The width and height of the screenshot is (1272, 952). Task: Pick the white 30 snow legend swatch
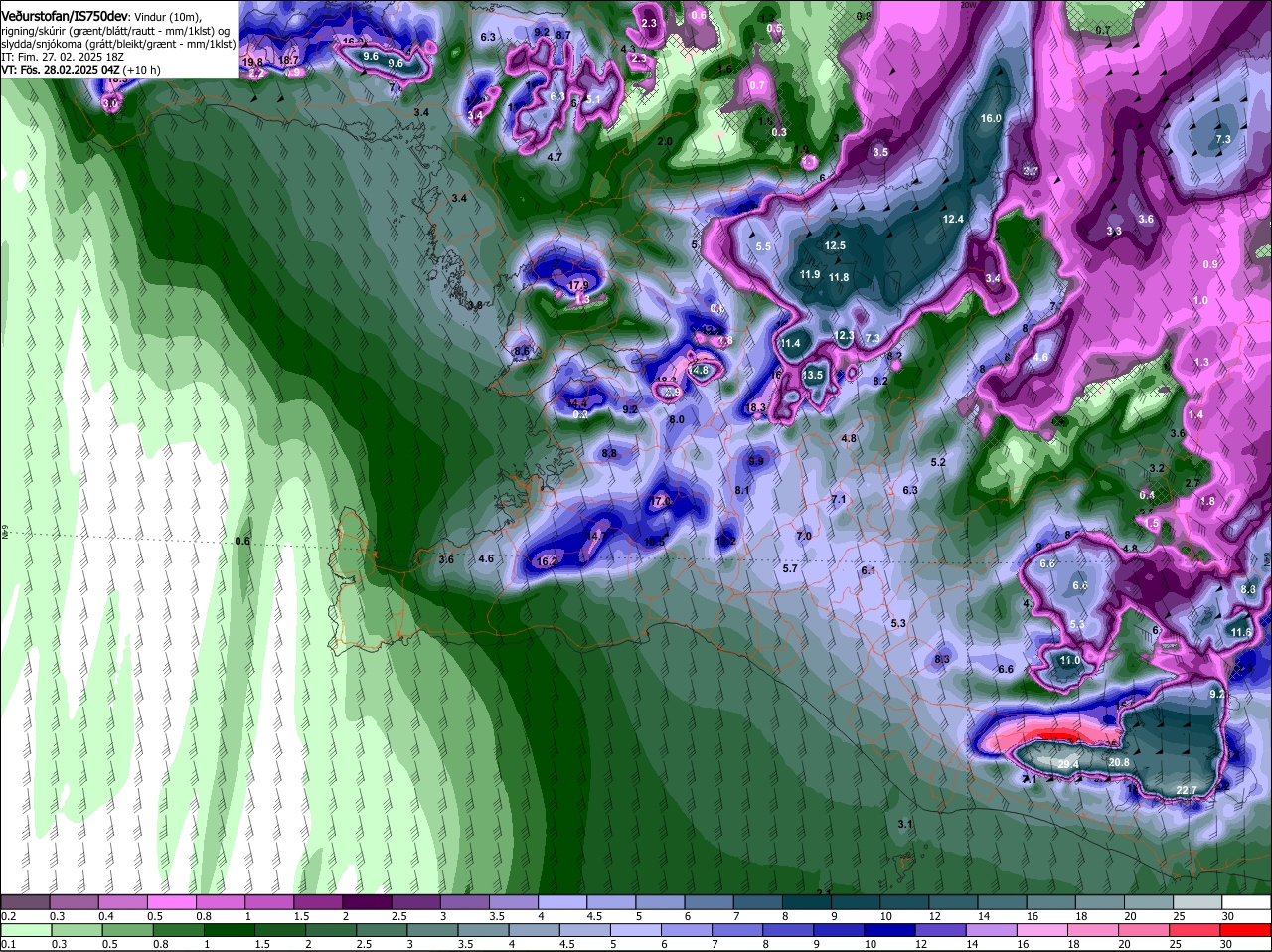(1246, 901)
